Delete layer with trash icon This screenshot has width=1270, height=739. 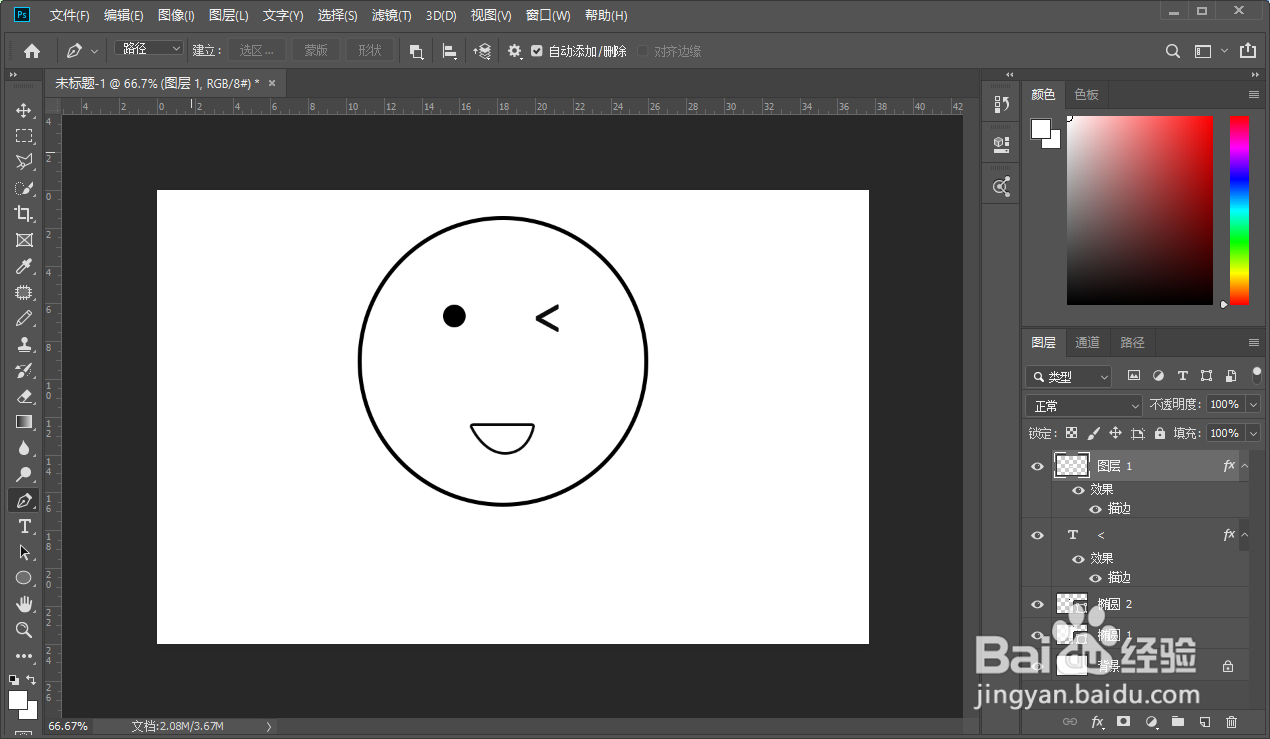point(1231,721)
